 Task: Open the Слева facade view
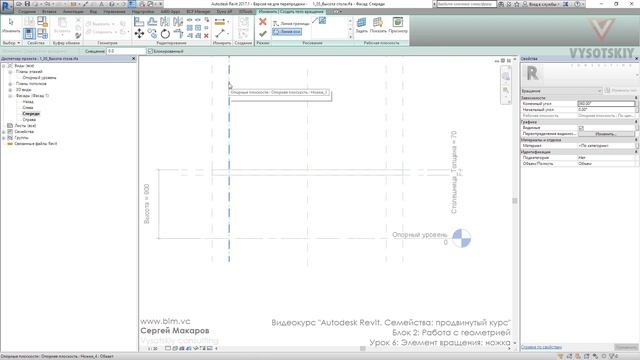point(28,108)
